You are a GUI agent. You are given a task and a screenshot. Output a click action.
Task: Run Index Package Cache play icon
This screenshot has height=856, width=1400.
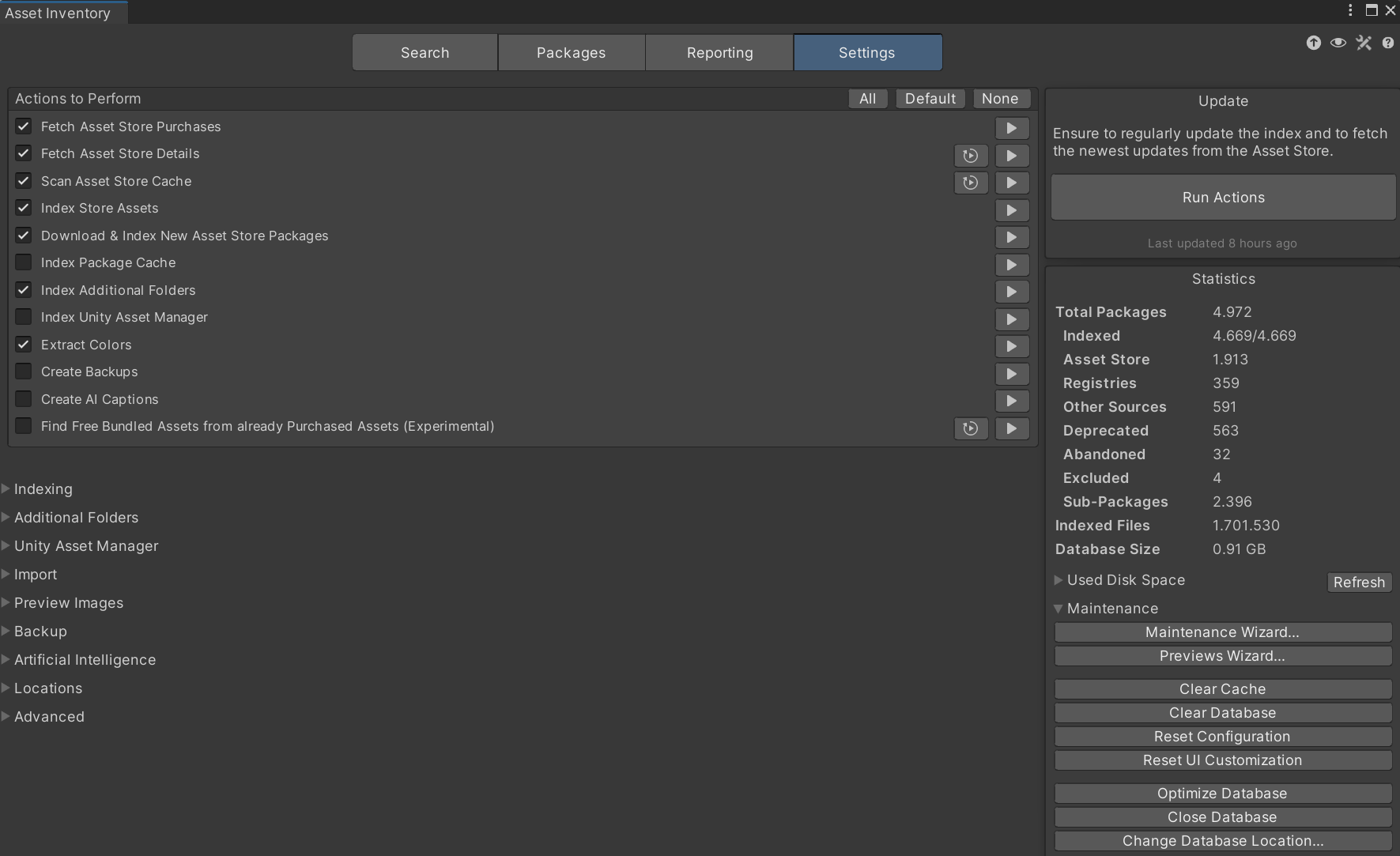coord(1011,265)
